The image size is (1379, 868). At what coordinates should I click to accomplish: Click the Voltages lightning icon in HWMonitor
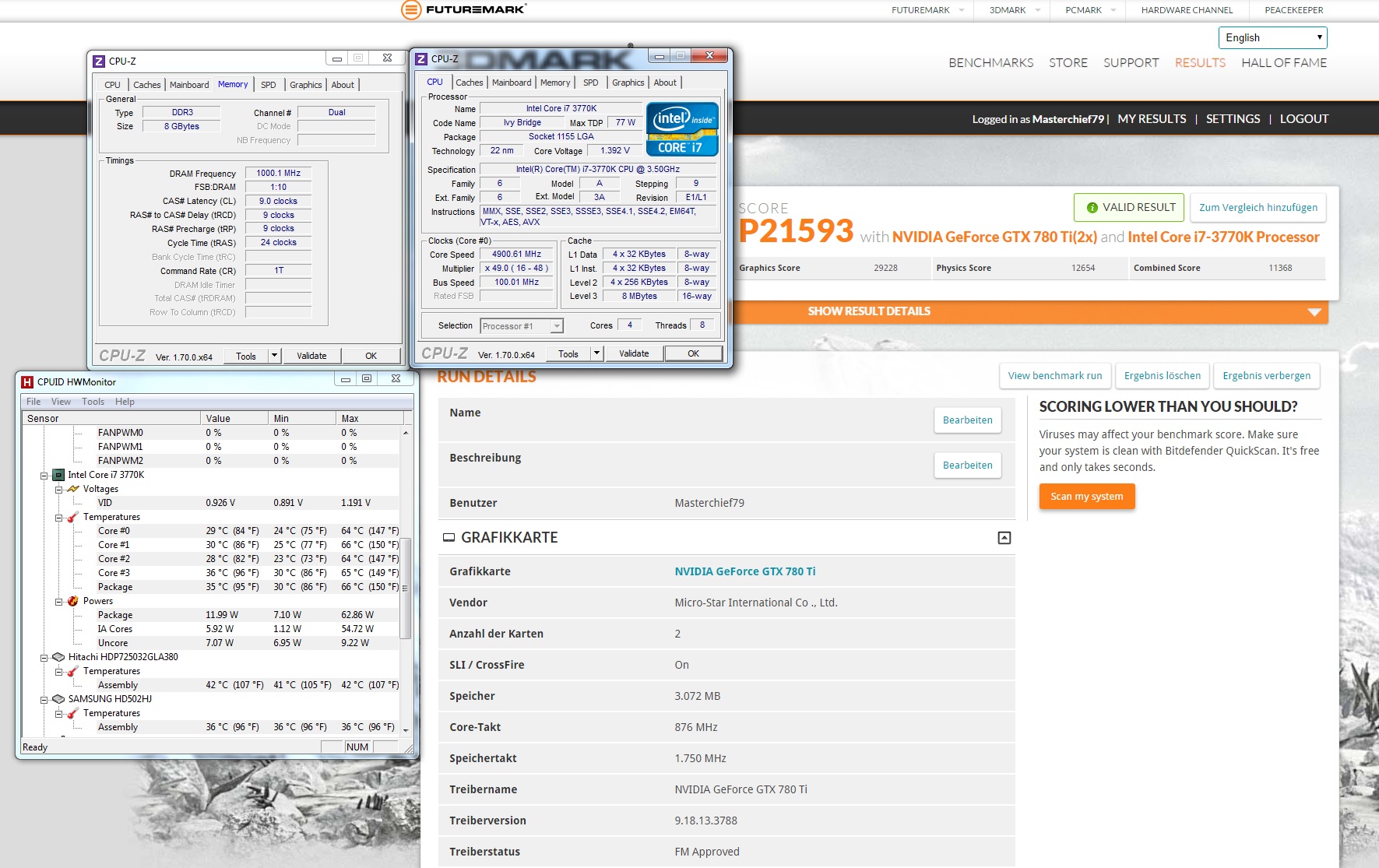coord(73,489)
